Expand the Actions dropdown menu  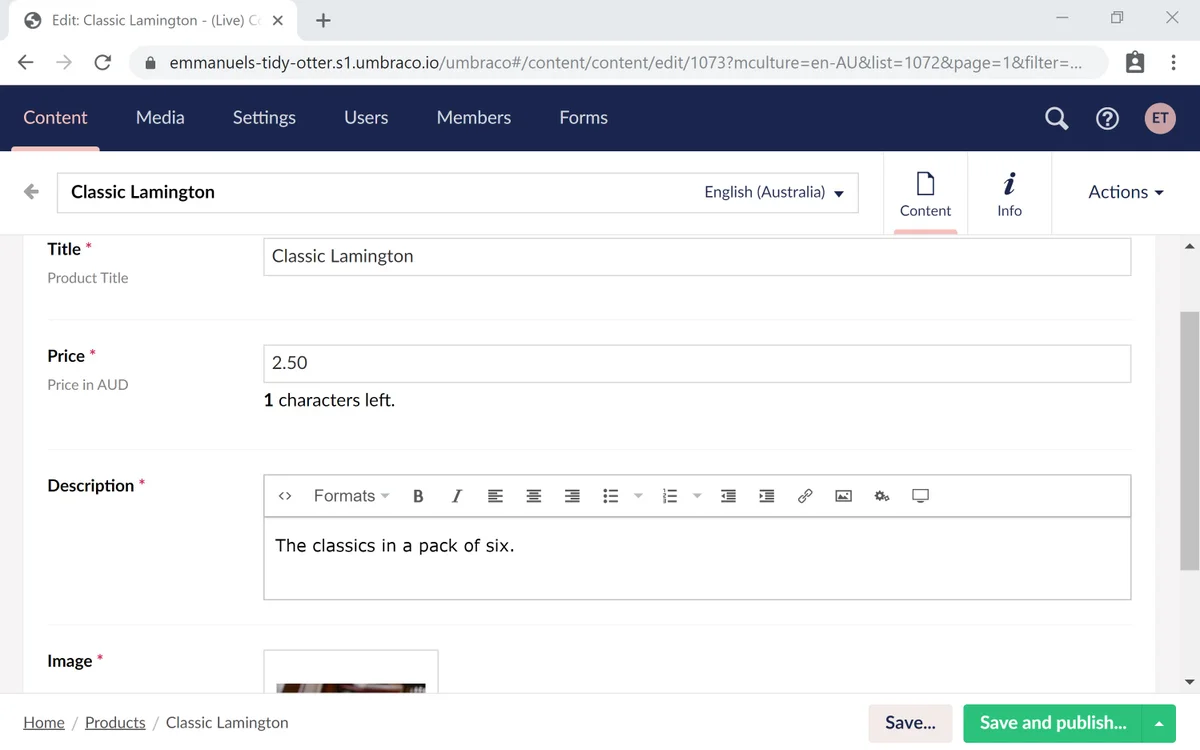[1124, 192]
